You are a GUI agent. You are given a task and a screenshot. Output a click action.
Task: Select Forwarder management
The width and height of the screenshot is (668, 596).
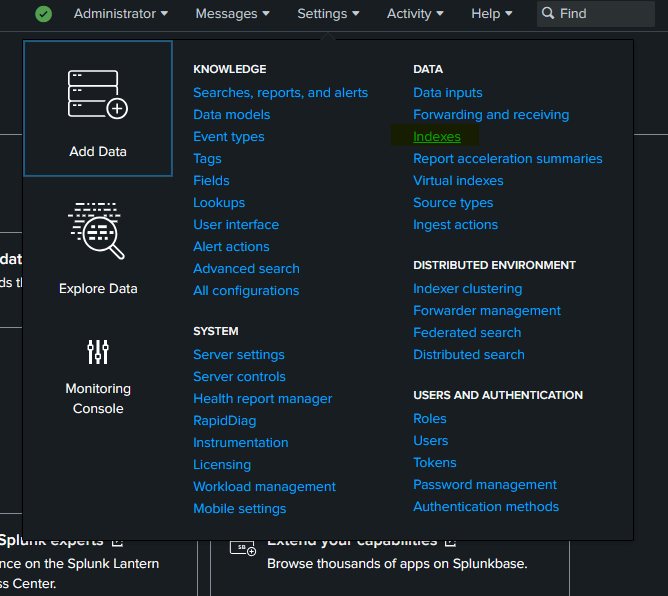[x=487, y=311]
